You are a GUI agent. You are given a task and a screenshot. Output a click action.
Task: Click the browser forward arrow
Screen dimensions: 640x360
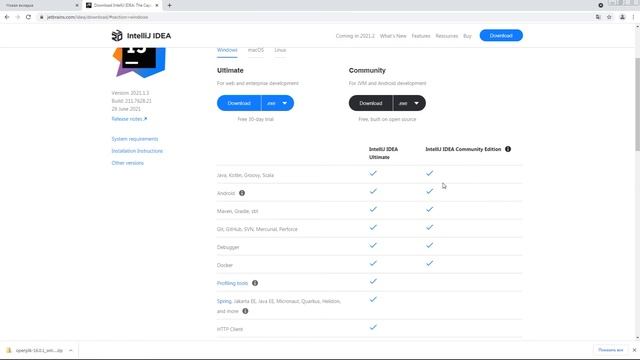[x=18, y=17]
